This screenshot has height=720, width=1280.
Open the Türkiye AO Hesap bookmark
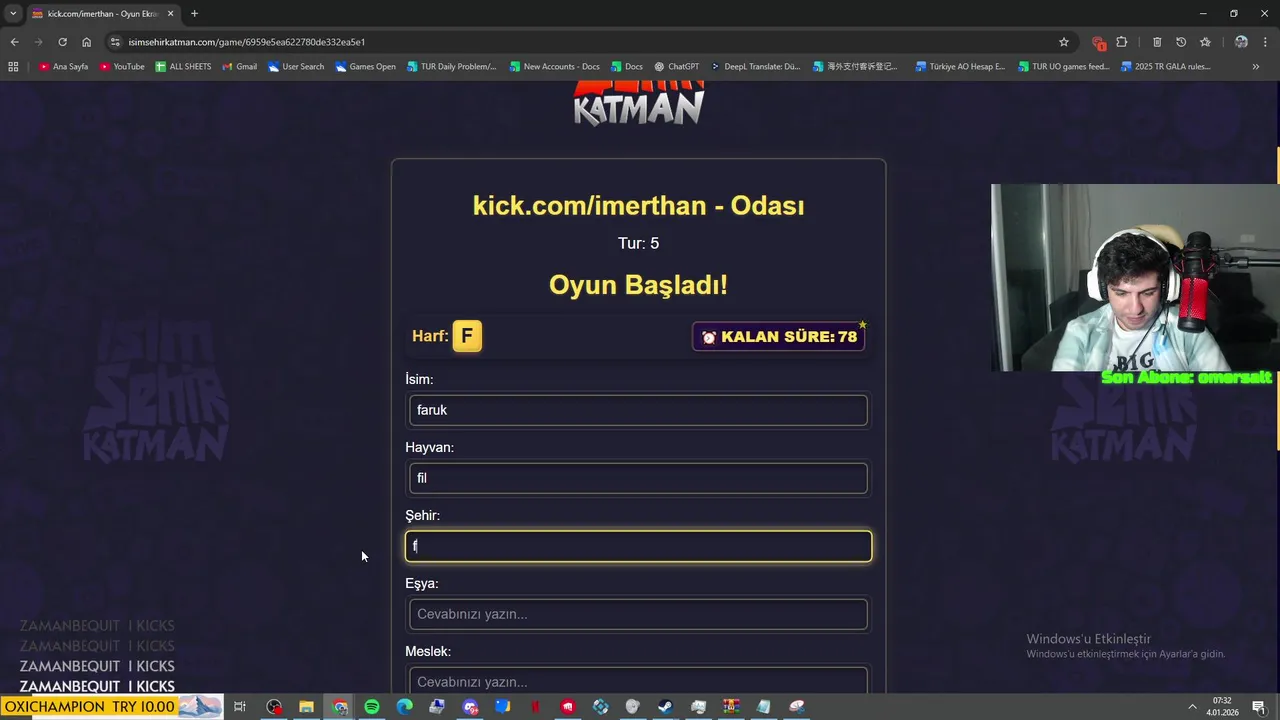tap(960, 67)
